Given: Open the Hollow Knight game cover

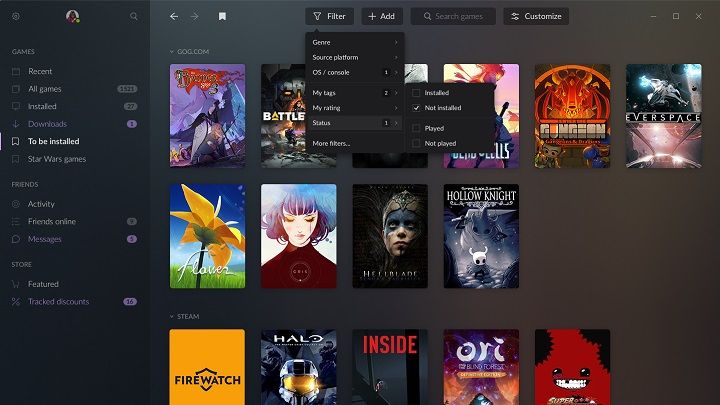Looking at the screenshot, I should (x=481, y=236).
